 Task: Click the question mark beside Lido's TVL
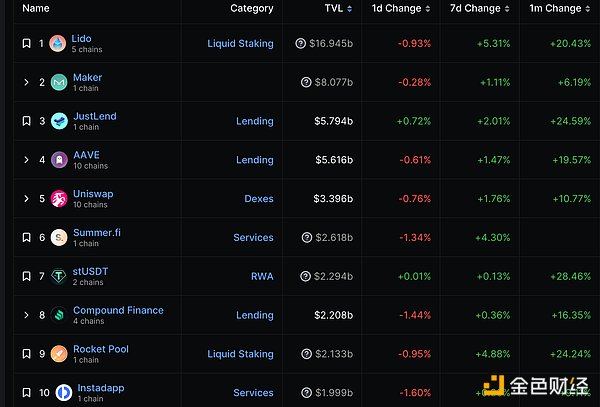301,44
